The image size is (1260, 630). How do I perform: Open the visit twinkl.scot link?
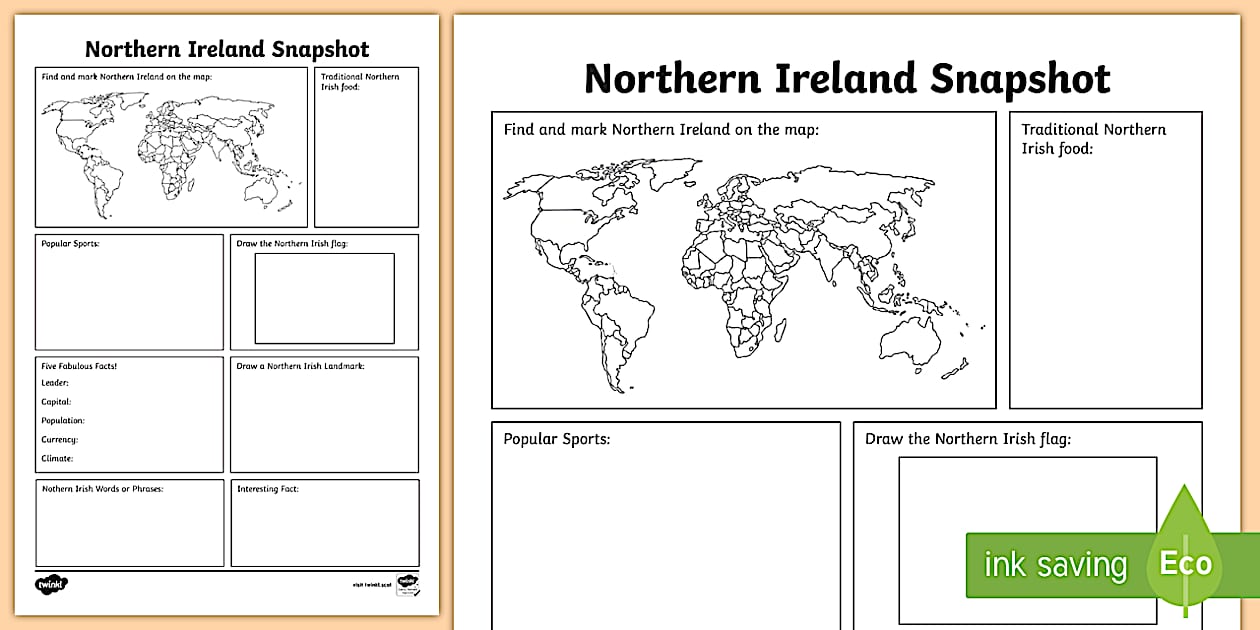(372, 586)
